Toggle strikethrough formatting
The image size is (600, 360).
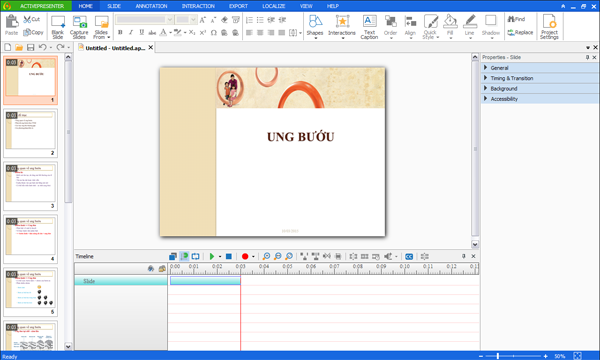152,33
